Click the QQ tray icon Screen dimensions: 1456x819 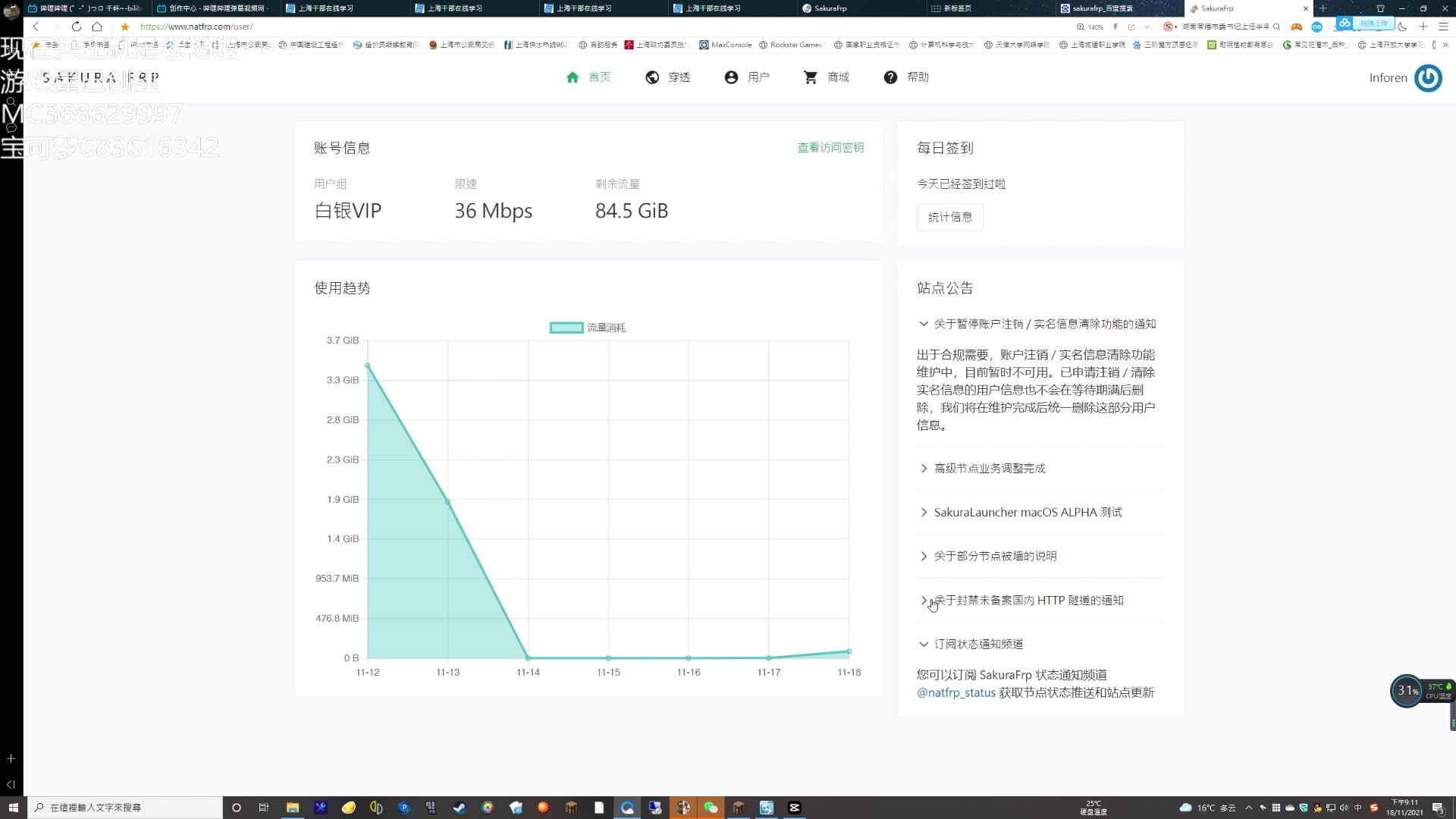[1318, 808]
